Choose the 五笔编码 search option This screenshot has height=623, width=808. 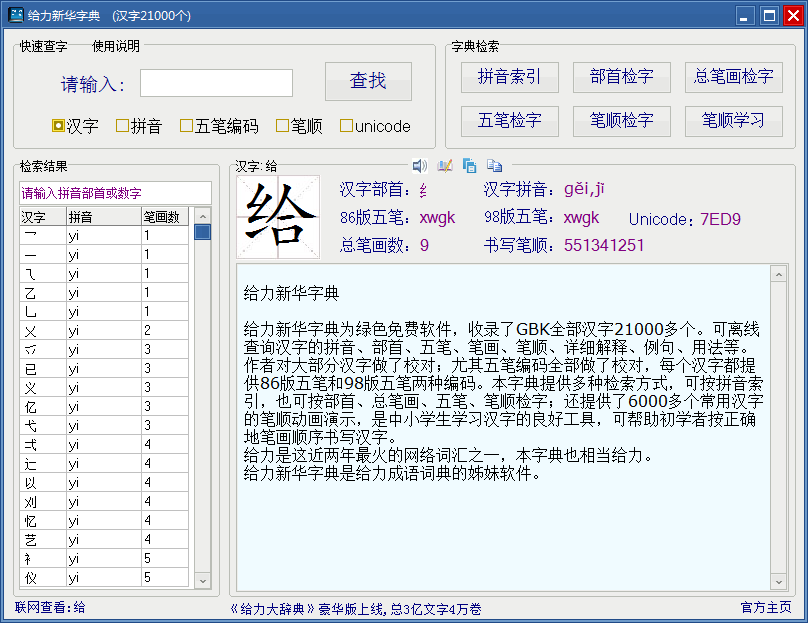click(x=187, y=126)
